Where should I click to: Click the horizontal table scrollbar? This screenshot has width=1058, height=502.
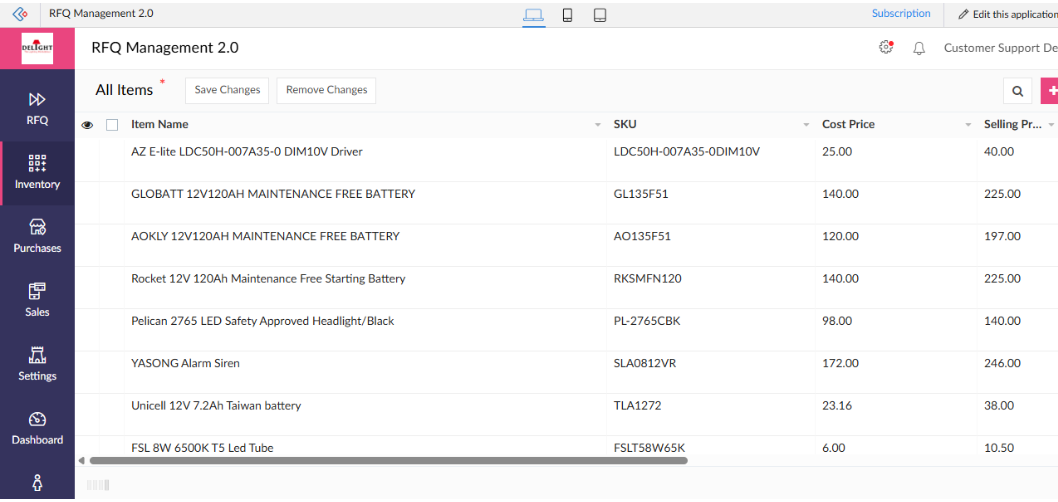[388, 461]
